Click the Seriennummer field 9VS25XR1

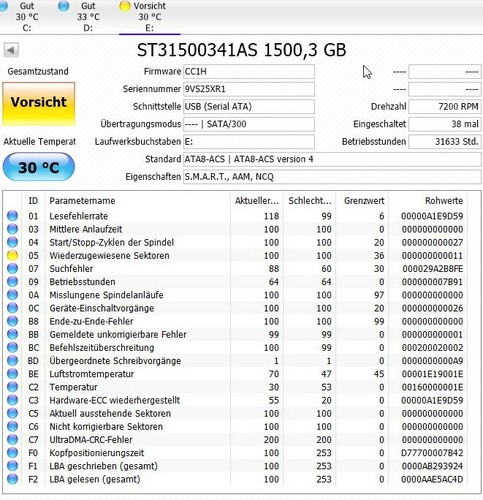(249, 89)
